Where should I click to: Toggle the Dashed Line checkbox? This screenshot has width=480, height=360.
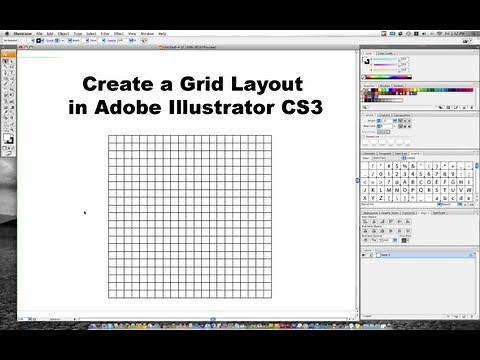coord(364,137)
